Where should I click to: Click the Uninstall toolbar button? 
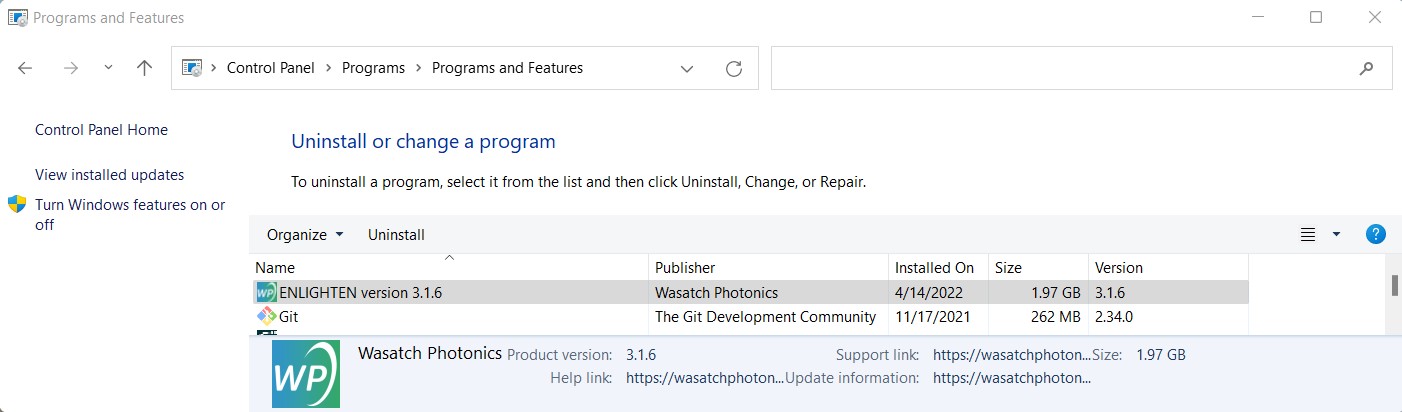(396, 235)
